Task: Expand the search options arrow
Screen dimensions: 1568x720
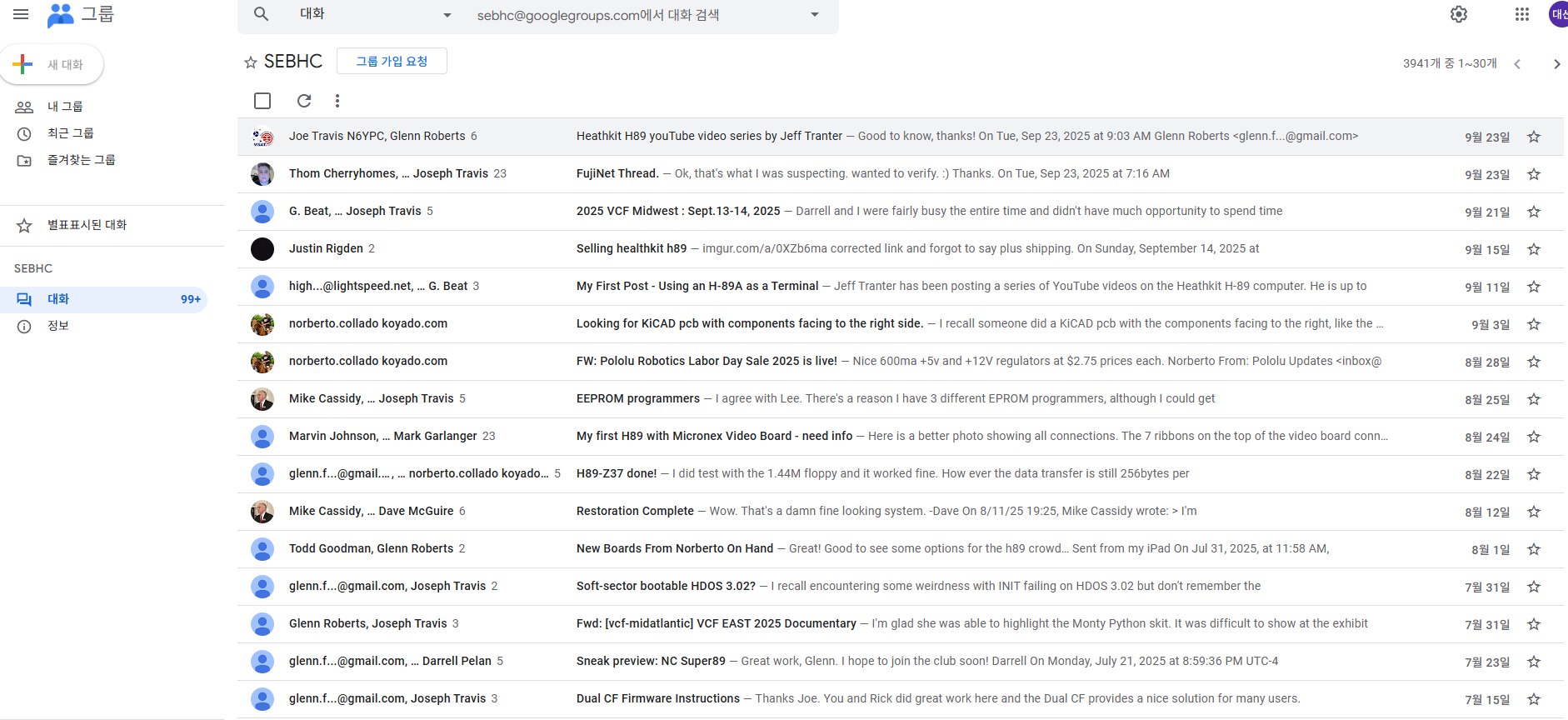Action: [814, 15]
